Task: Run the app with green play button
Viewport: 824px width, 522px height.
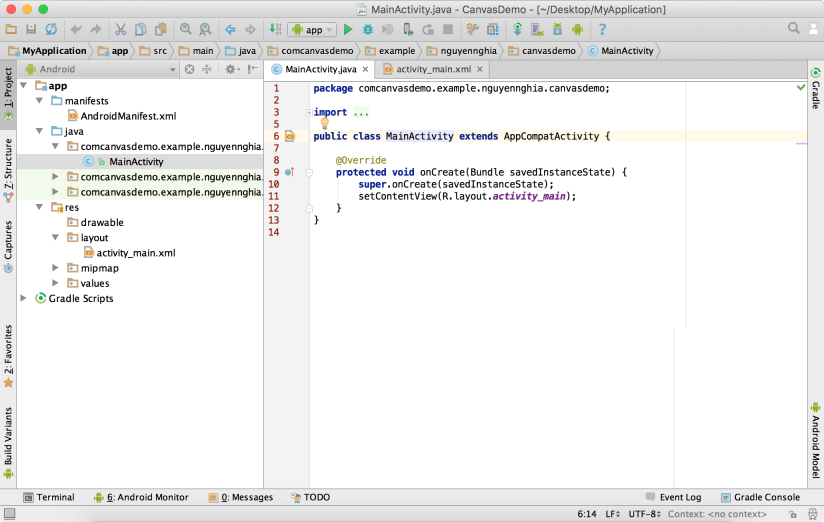Action: (348, 29)
